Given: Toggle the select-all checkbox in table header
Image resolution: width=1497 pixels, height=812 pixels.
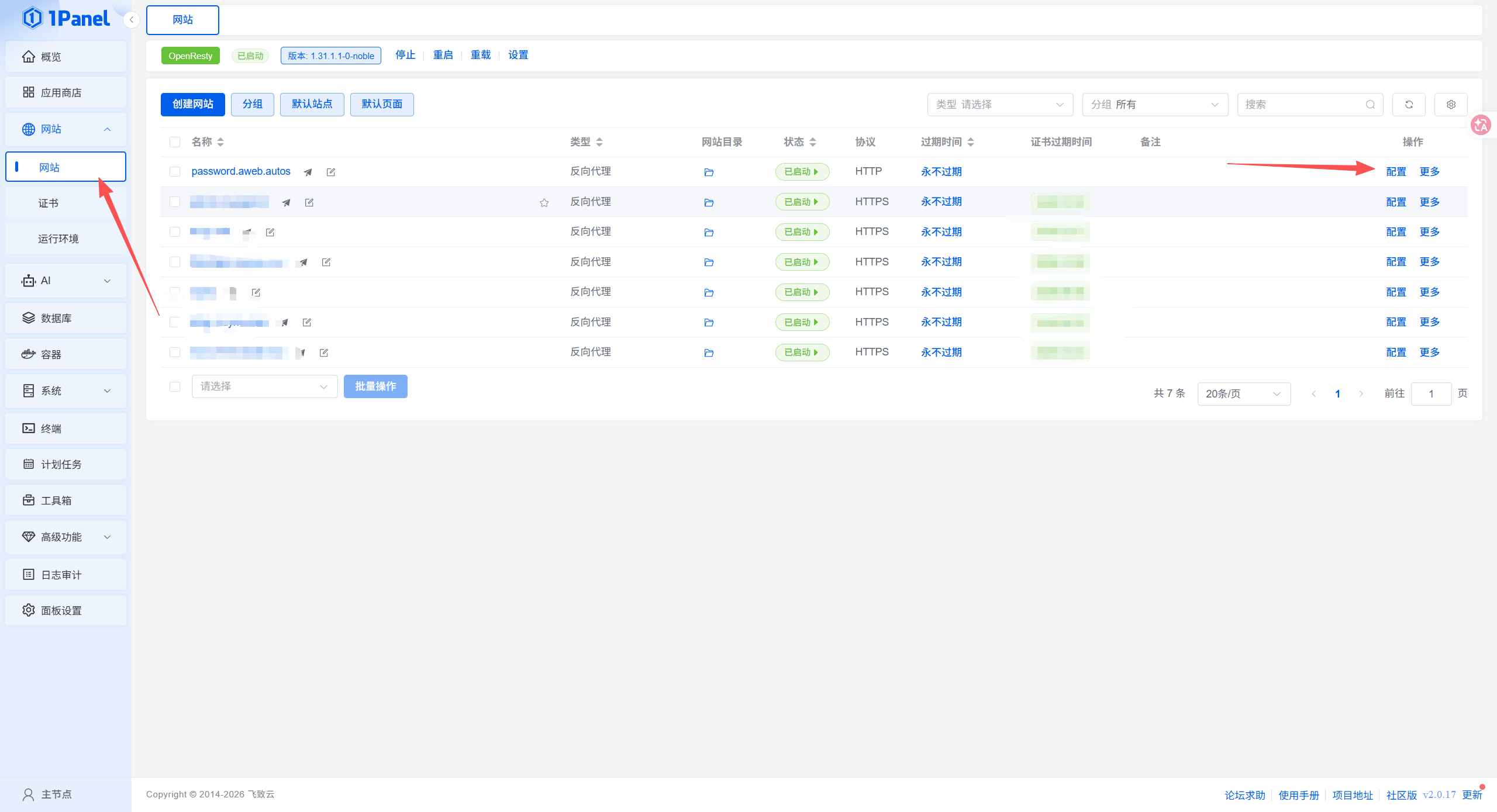Looking at the screenshot, I should 174,142.
